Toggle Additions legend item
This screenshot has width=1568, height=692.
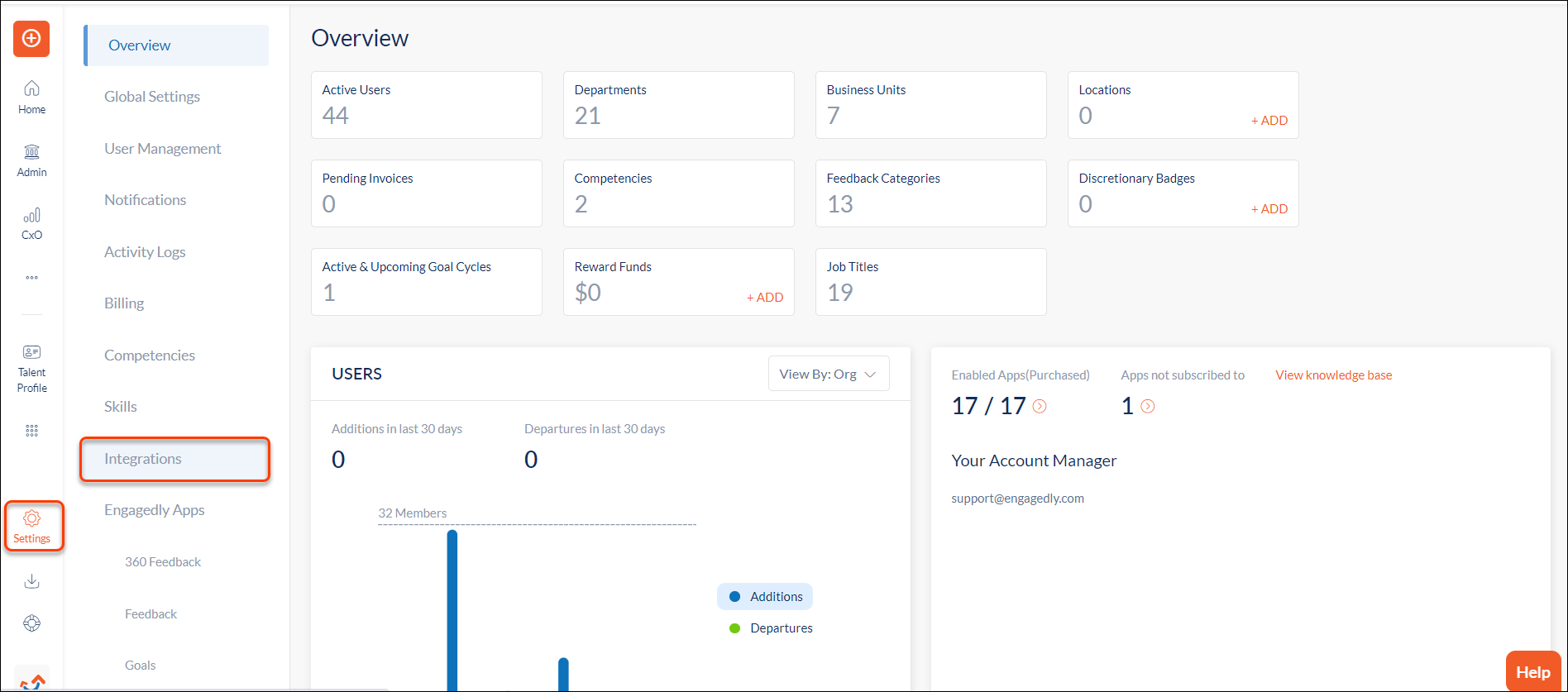pyautogui.click(x=765, y=597)
